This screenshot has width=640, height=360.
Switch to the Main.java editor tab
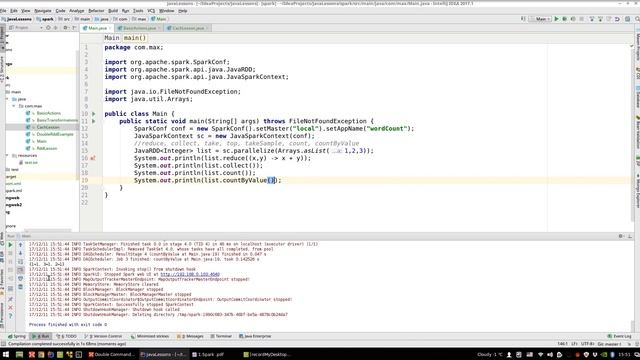coord(98,28)
